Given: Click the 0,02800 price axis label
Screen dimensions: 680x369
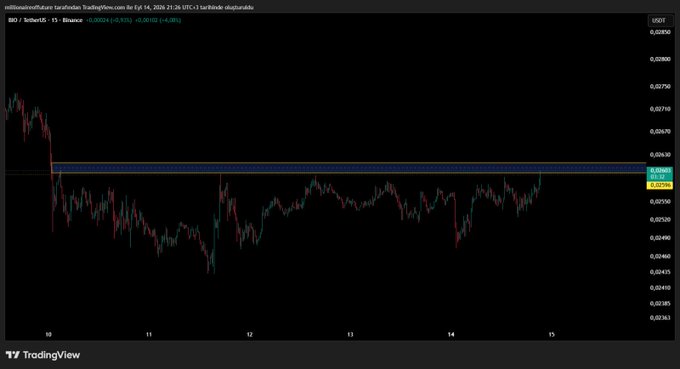Looking at the screenshot, I should tap(660, 59).
